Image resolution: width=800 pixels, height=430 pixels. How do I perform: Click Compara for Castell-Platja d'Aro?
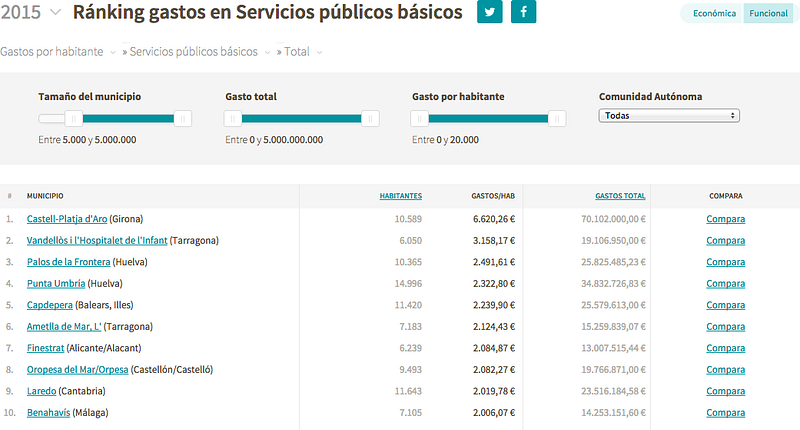pyautogui.click(x=726, y=219)
